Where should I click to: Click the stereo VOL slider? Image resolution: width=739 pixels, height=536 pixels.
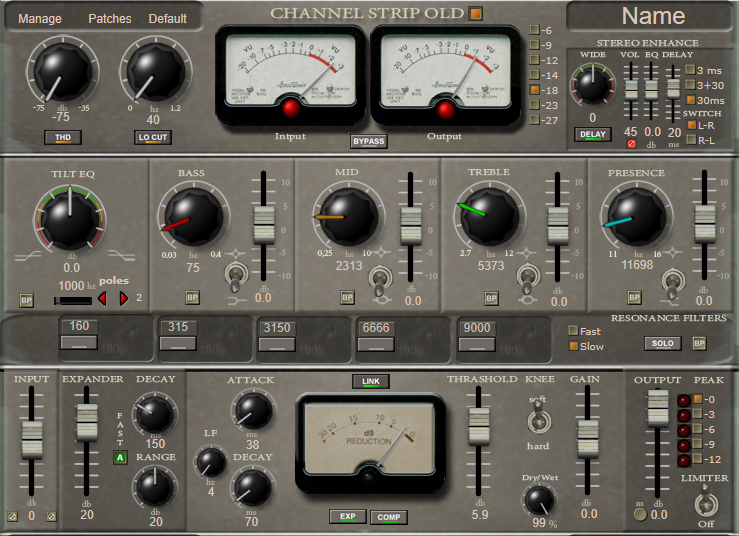pos(631,89)
